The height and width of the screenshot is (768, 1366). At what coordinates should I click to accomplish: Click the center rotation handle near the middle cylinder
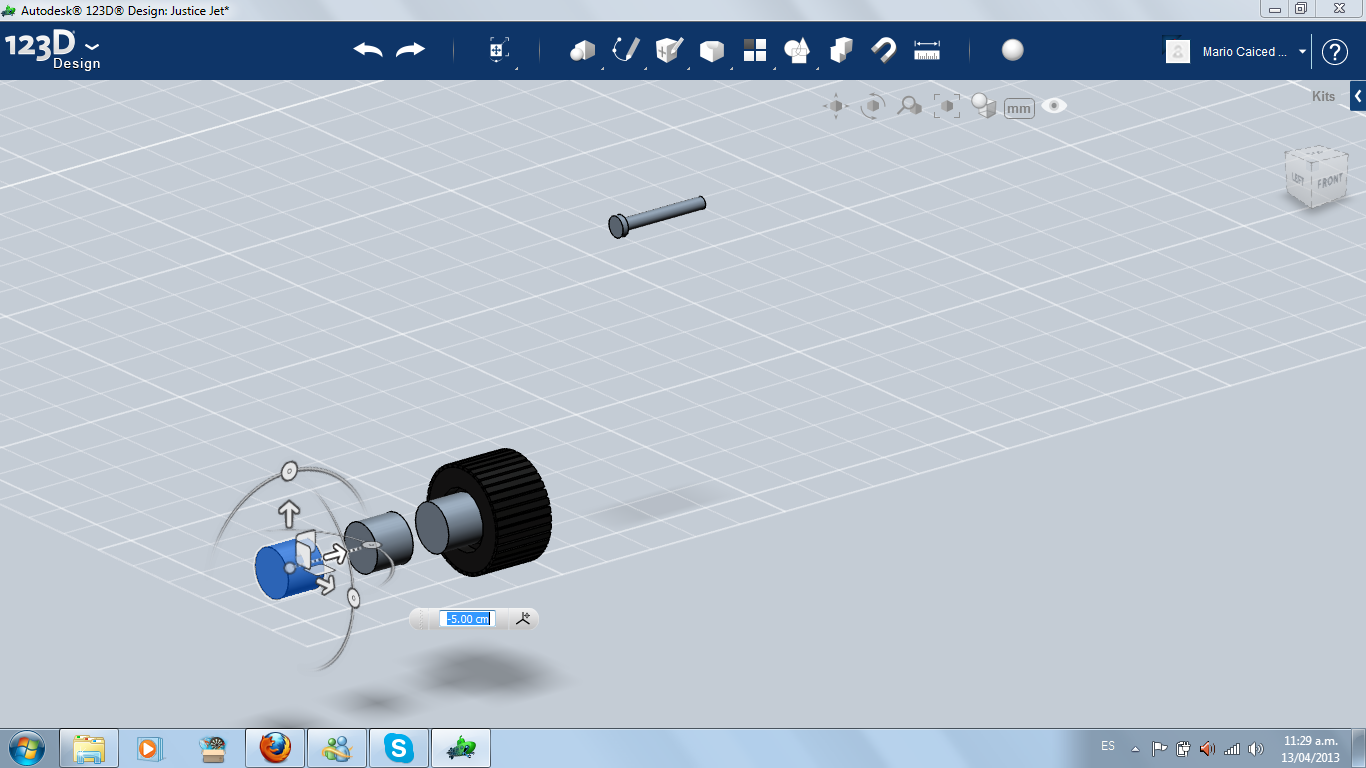coord(370,545)
